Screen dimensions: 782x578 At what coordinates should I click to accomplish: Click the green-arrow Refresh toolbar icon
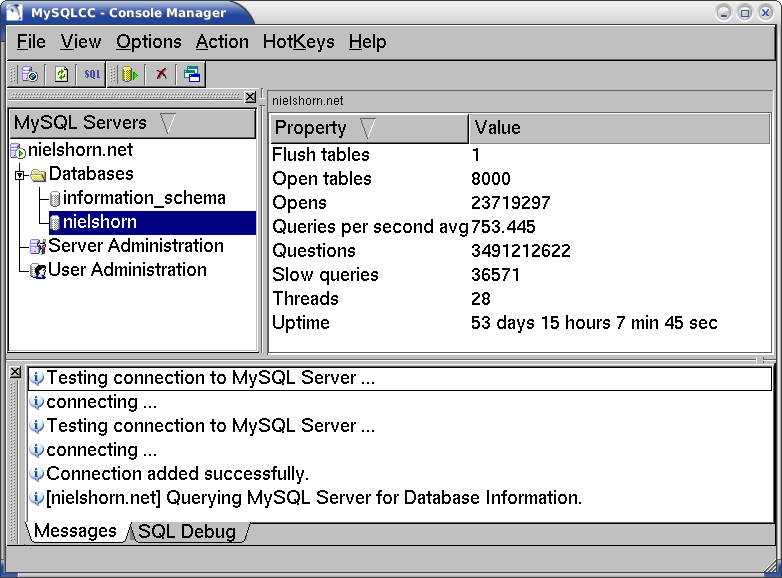pyautogui.click(x=61, y=75)
